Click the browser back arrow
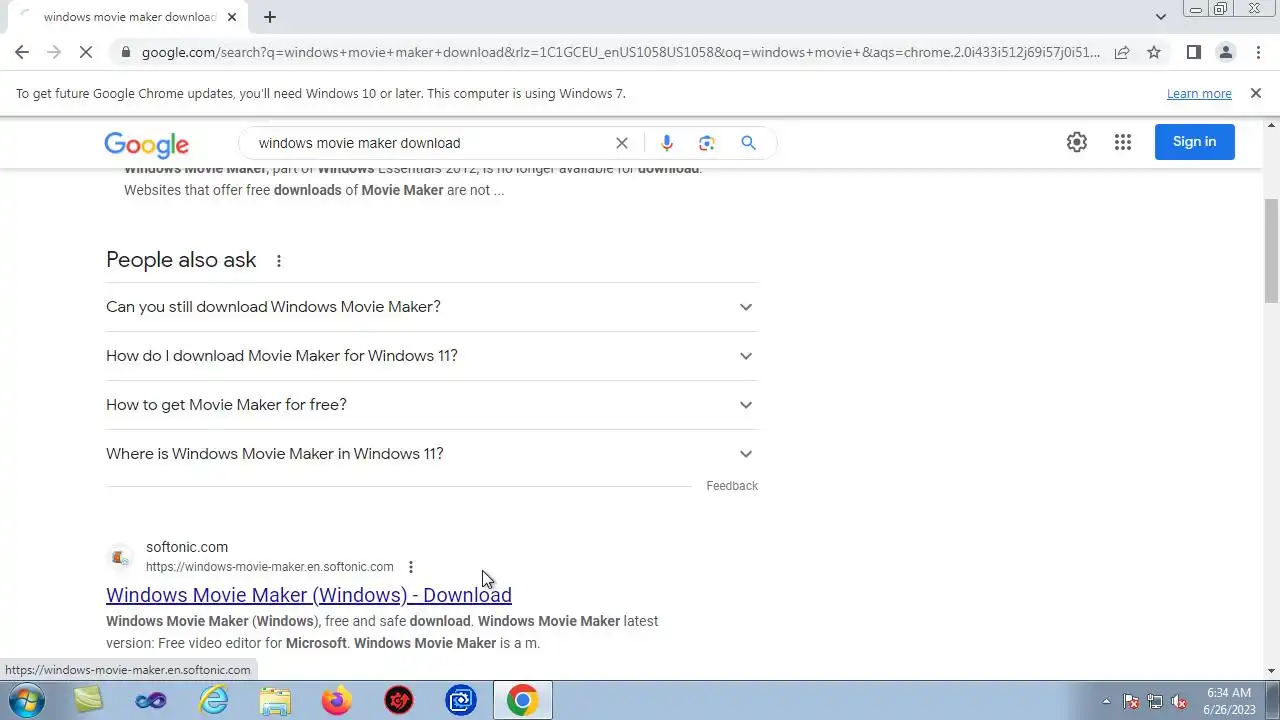This screenshot has width=1280, height=720. tap(22, 52)
